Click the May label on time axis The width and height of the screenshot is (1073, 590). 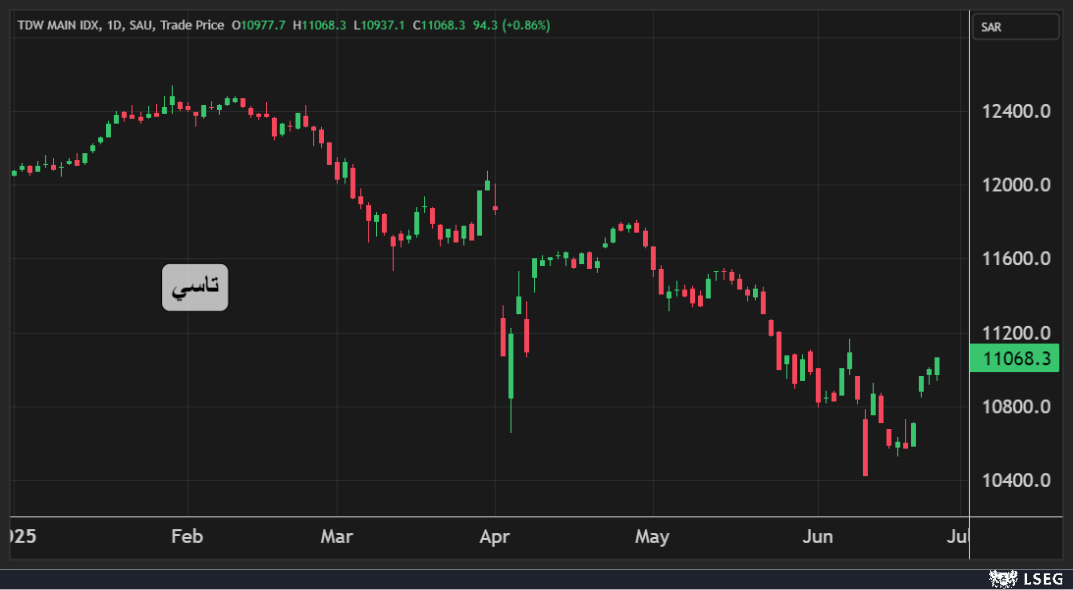652,537
